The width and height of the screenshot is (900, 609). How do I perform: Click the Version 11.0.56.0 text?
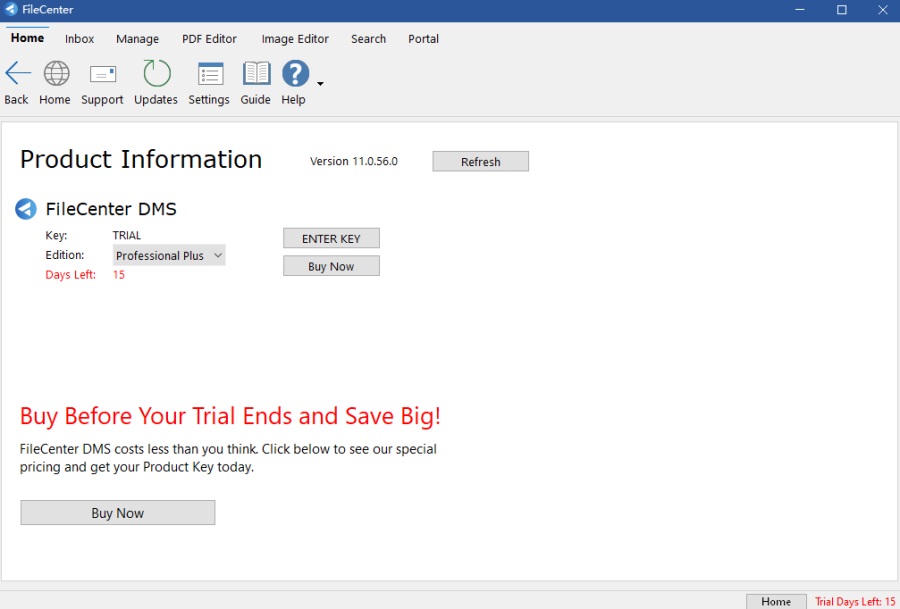pos(354,161)
